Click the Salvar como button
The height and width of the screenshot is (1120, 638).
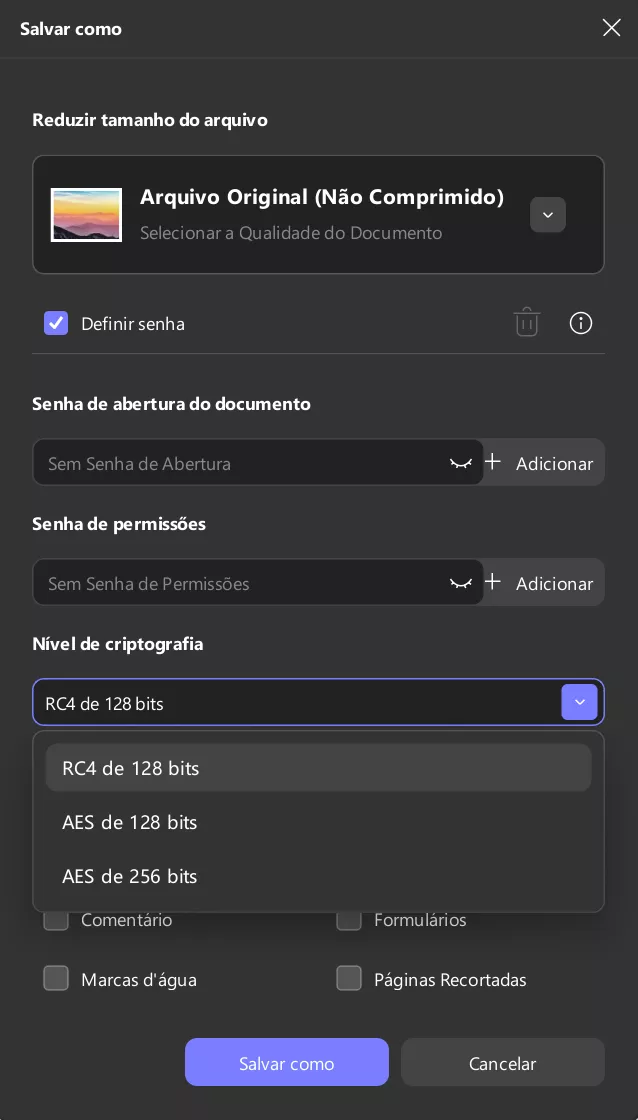click(x=286, y=1062)
